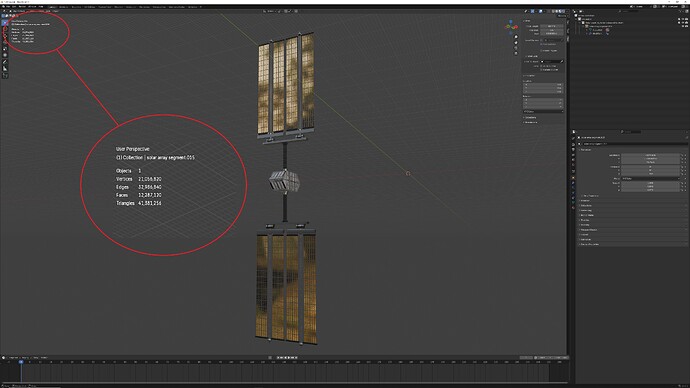Open the outliner filter funnel

pyautogui.click(x=681, y=11)
